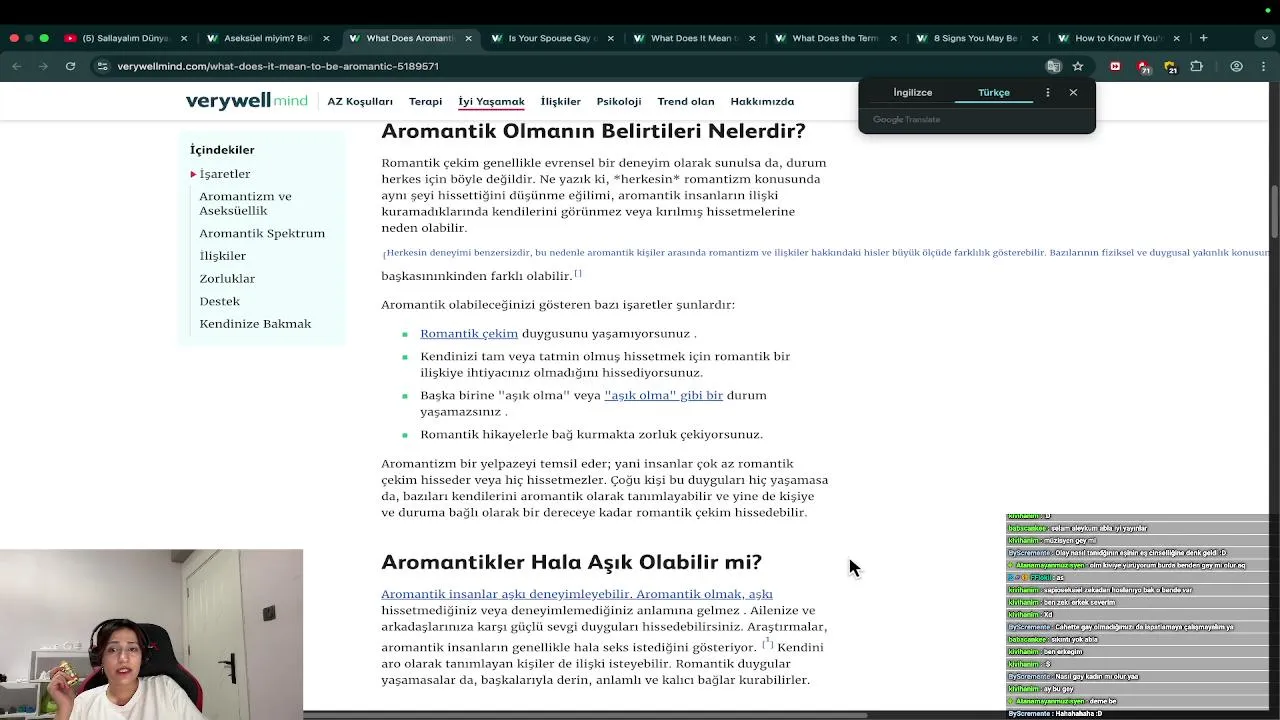Close the Google Translate popup

[x=1073, y=92]
